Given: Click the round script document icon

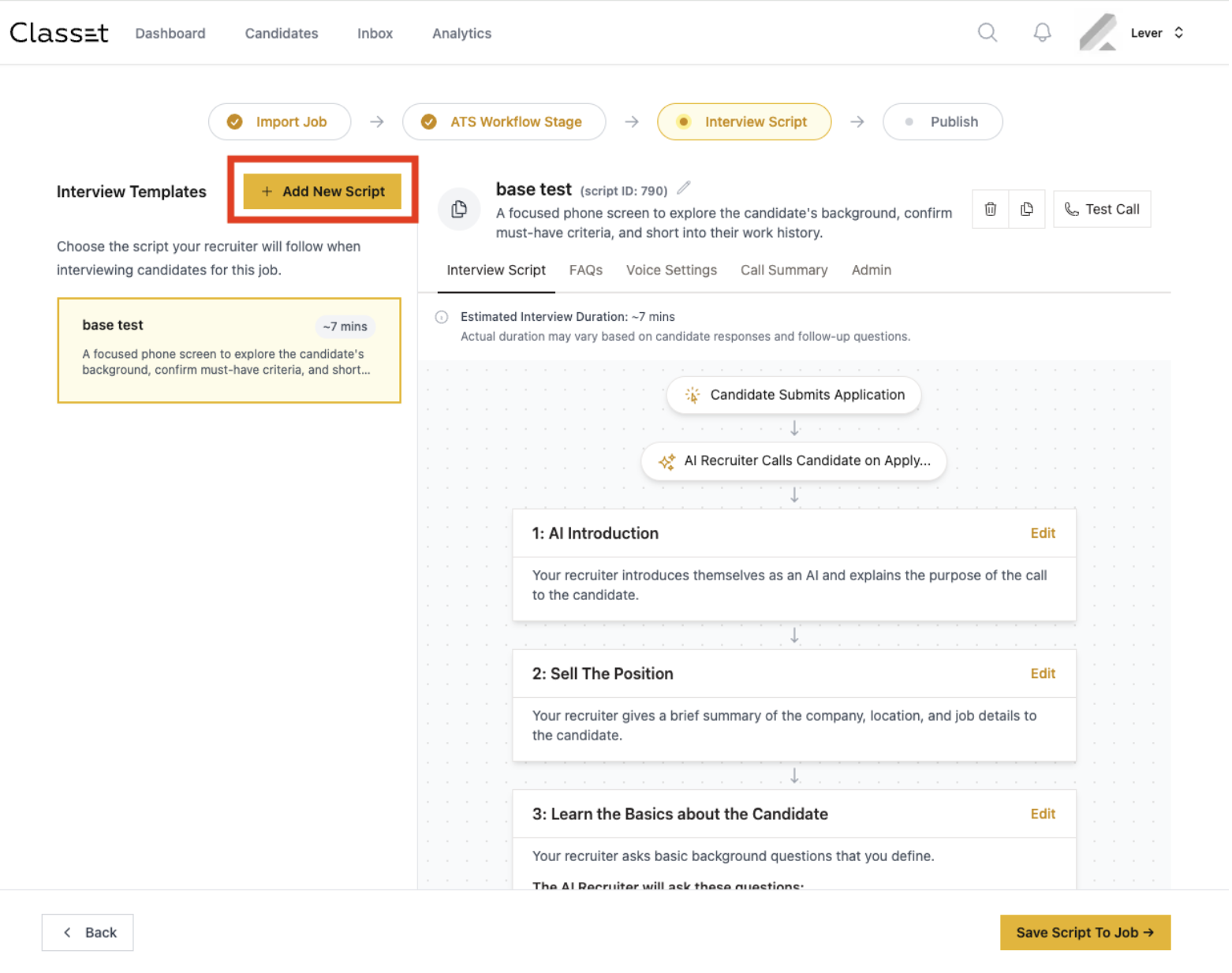Looking at the screenshot, I should (460, 210).
